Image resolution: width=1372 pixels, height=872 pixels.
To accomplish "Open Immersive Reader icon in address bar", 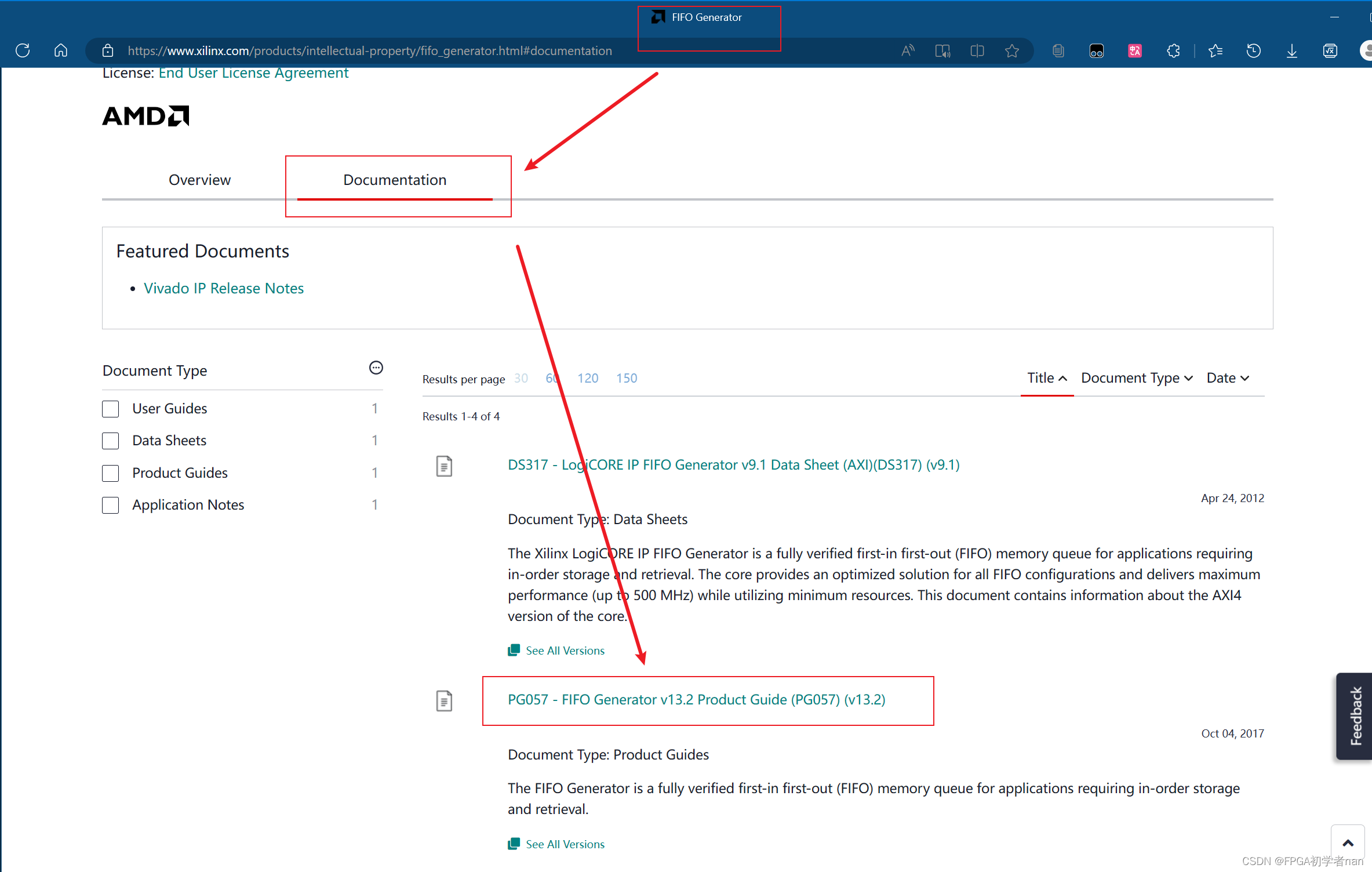I will click(x=942, y=51).
